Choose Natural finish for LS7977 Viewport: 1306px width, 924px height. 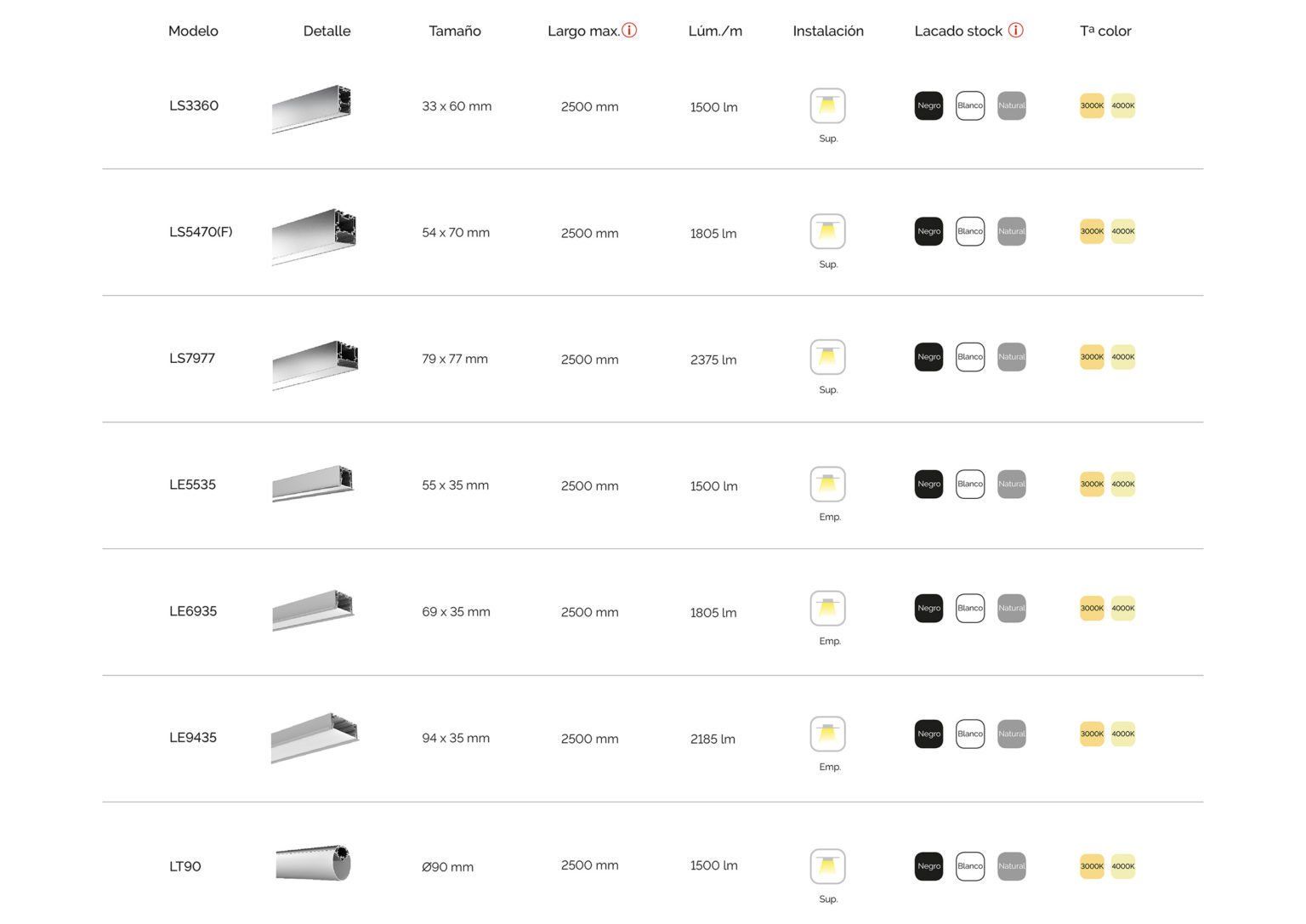click(1011, 357)
